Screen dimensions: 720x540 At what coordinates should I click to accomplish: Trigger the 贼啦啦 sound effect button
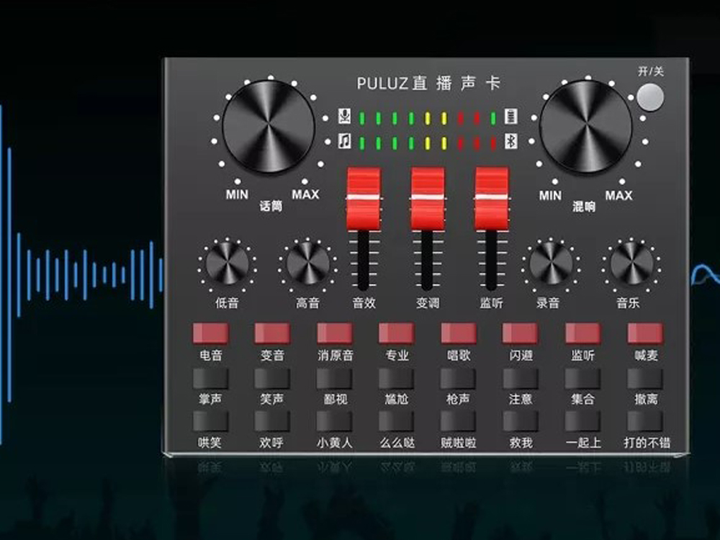pos(459,421)
